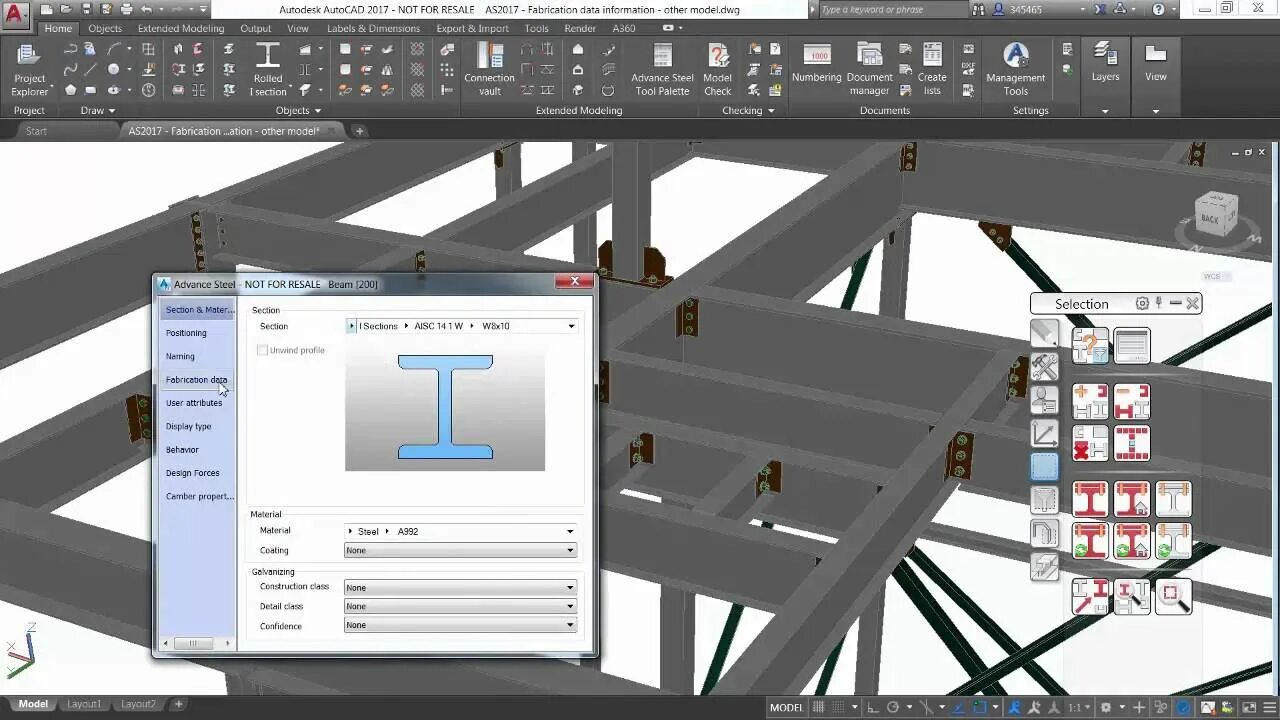Switch to the Objects ribbon tab

point(105,29)
